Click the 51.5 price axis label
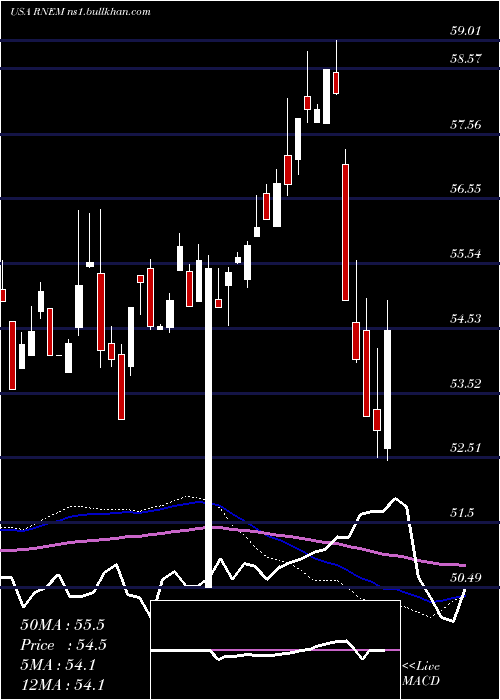The height and width of the screenshot is (700, 500). pyautogui.click(x=462, y=513)
